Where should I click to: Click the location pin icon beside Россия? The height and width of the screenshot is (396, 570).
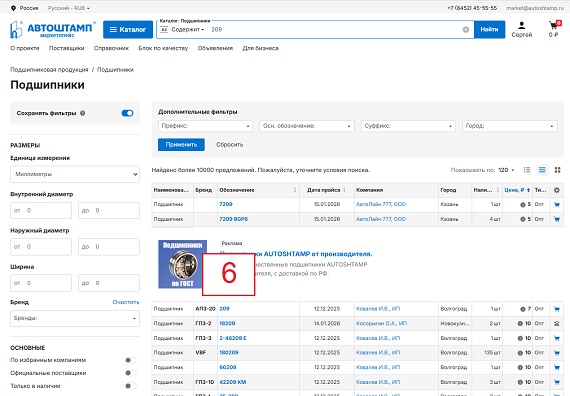[13, 8]
